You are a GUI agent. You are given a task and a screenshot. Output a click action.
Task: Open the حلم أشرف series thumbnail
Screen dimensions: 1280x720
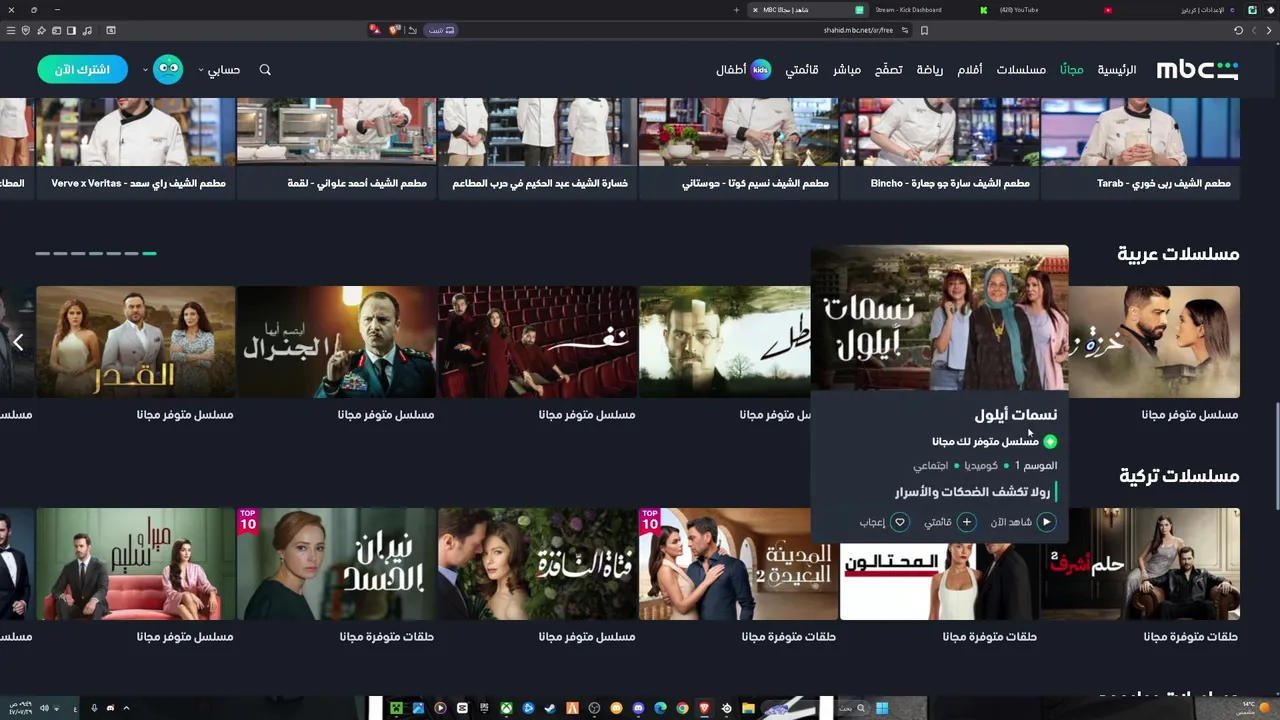(1140, 564)
